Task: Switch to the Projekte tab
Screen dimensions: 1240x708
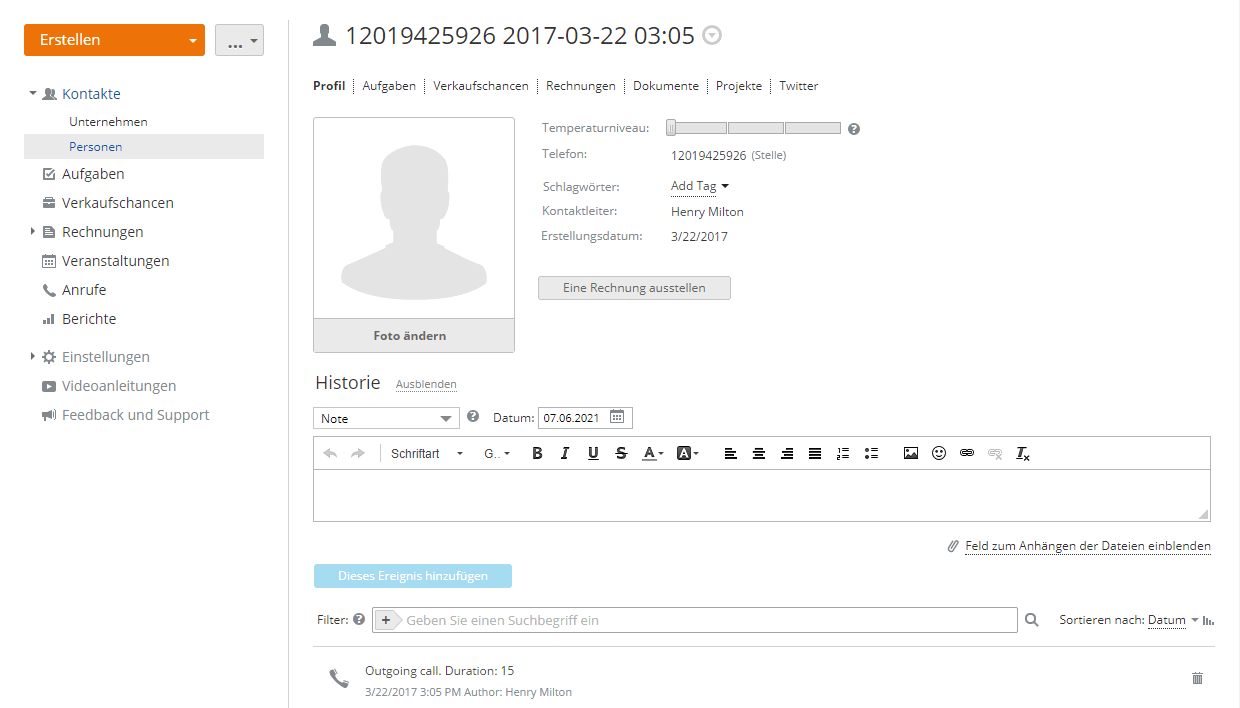Action: [739, 86]
